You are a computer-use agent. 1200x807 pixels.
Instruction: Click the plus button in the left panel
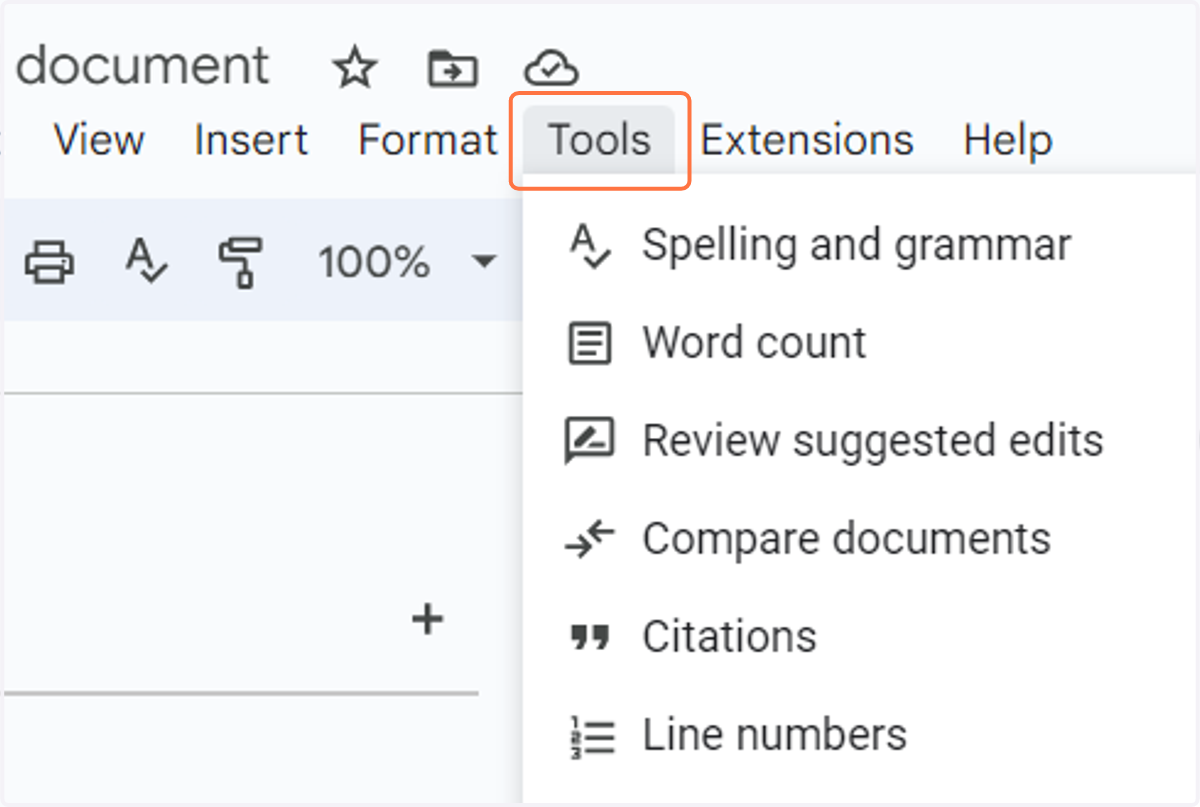point(428,620)
